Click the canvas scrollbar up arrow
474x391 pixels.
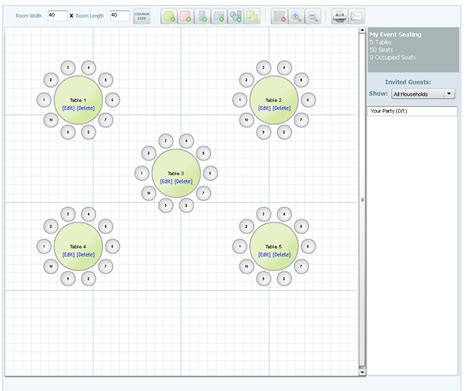(x=362, y=30)
